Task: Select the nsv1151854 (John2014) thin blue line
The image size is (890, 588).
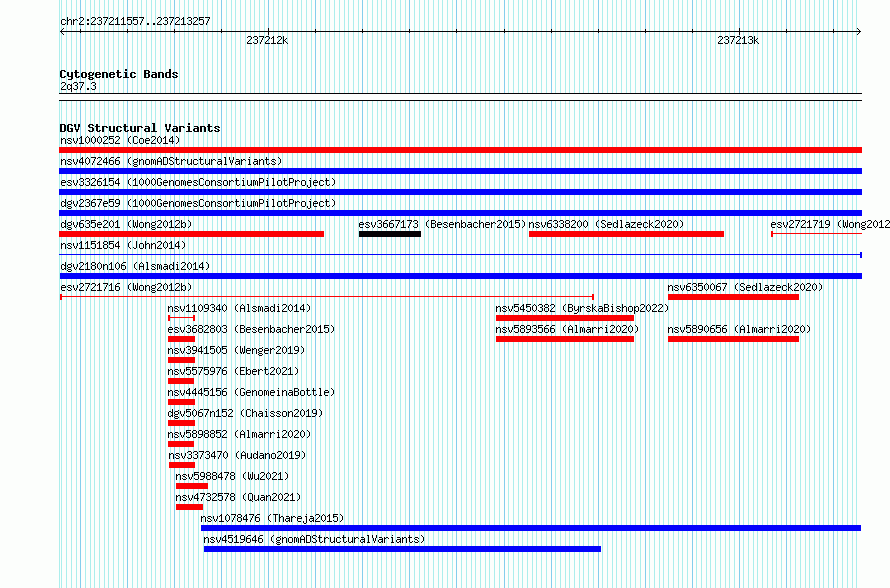Action: tap(460, 255)
